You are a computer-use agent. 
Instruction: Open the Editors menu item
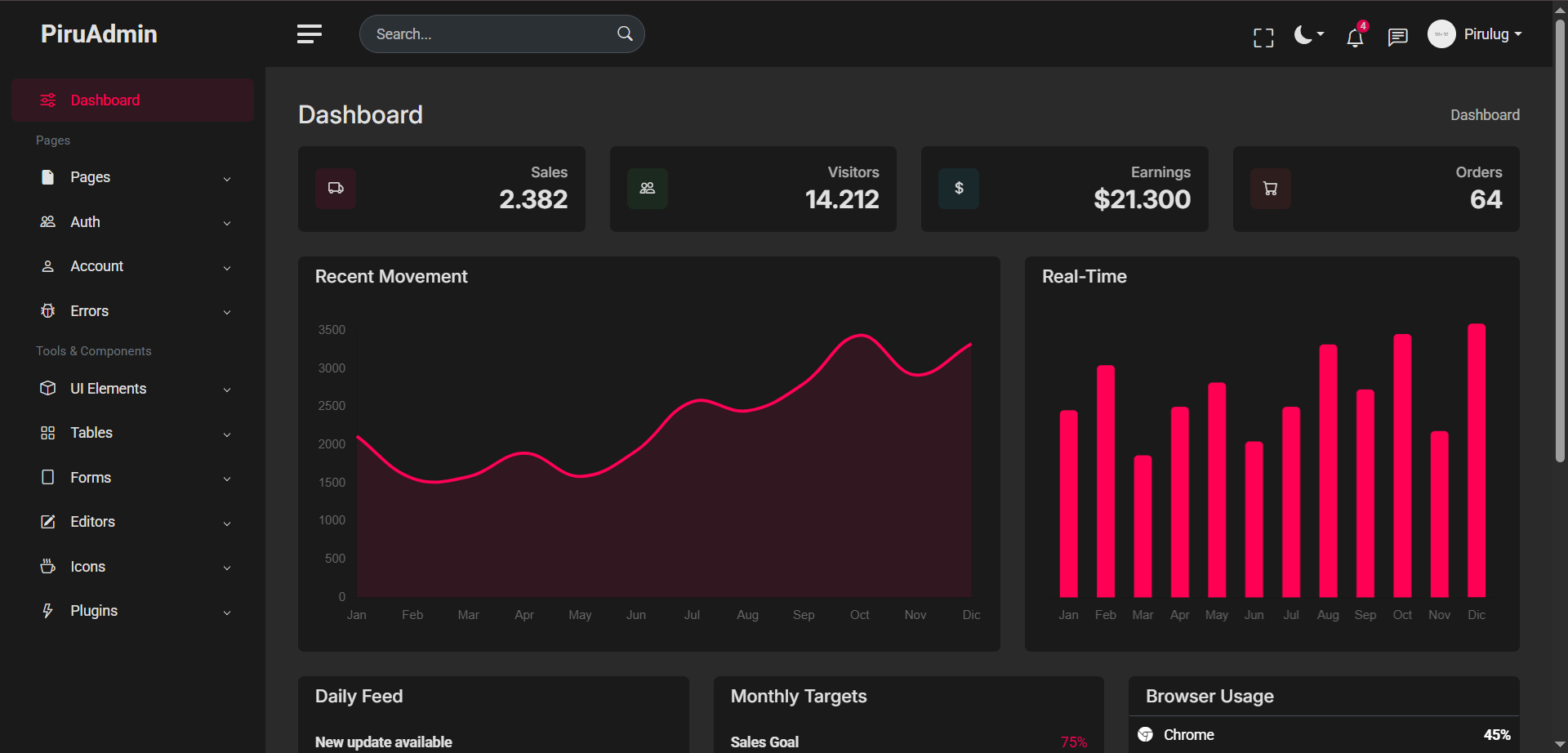coord(132,522)
